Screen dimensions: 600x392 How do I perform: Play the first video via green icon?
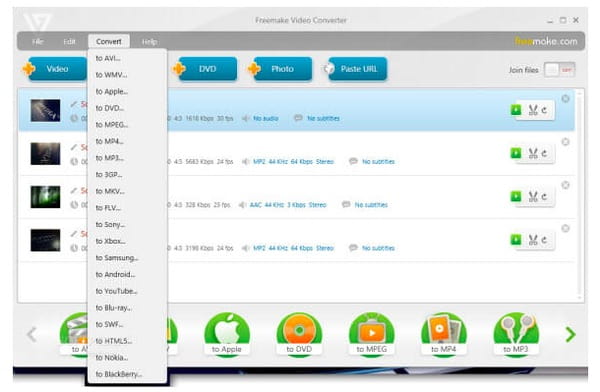516,110
